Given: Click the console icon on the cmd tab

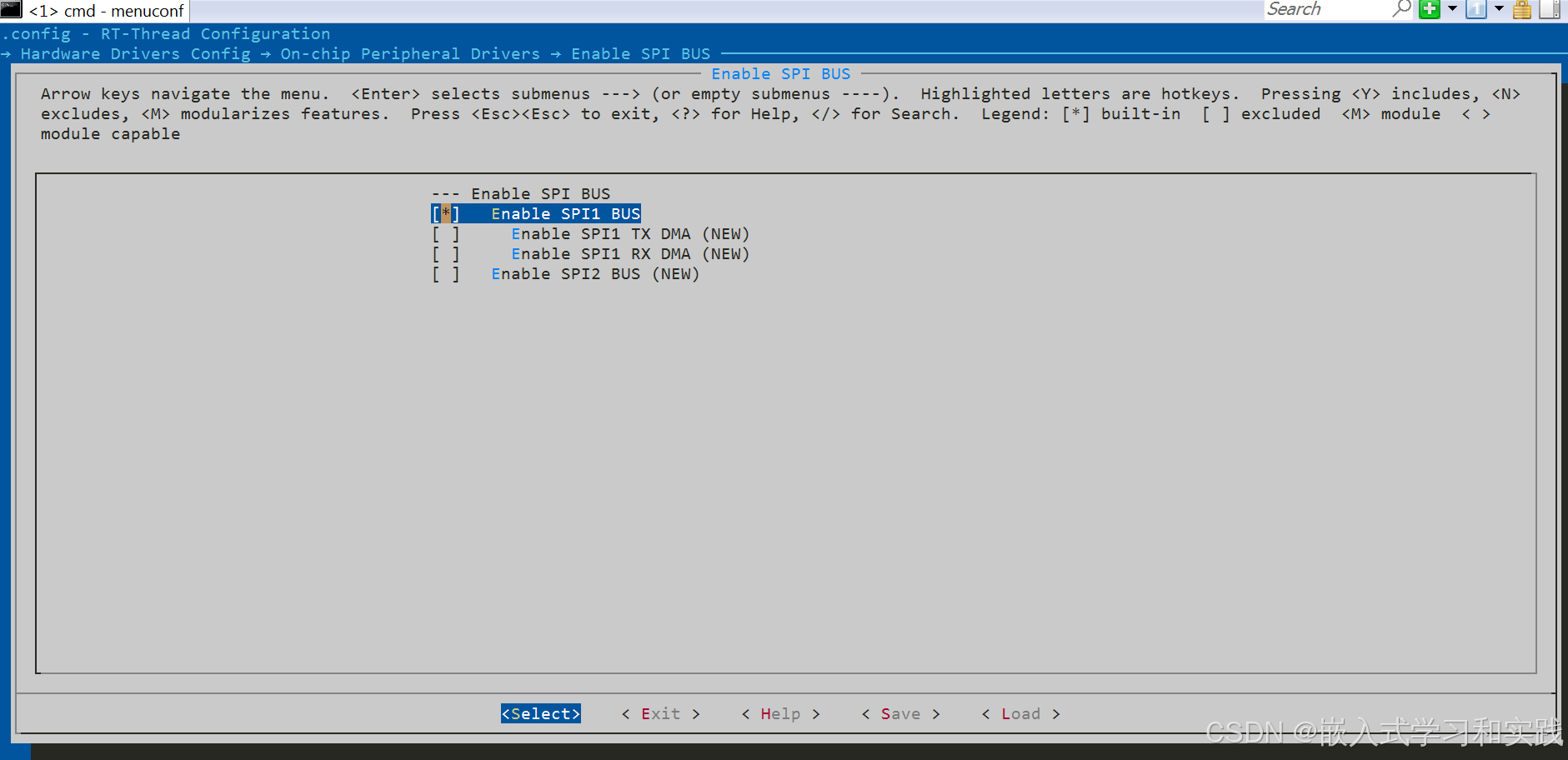Looking at the screenshot, I should click(x=11, y=10).
